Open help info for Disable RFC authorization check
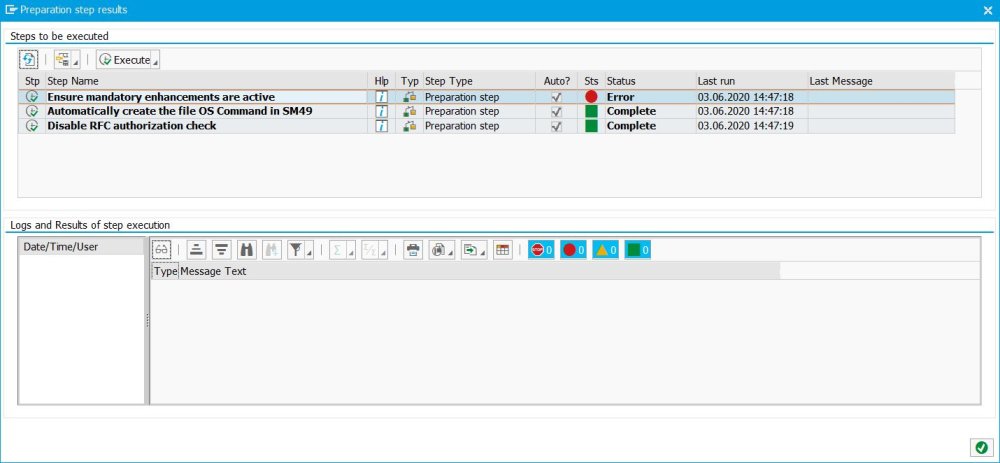1000x463 pixels. click(381, 126)
